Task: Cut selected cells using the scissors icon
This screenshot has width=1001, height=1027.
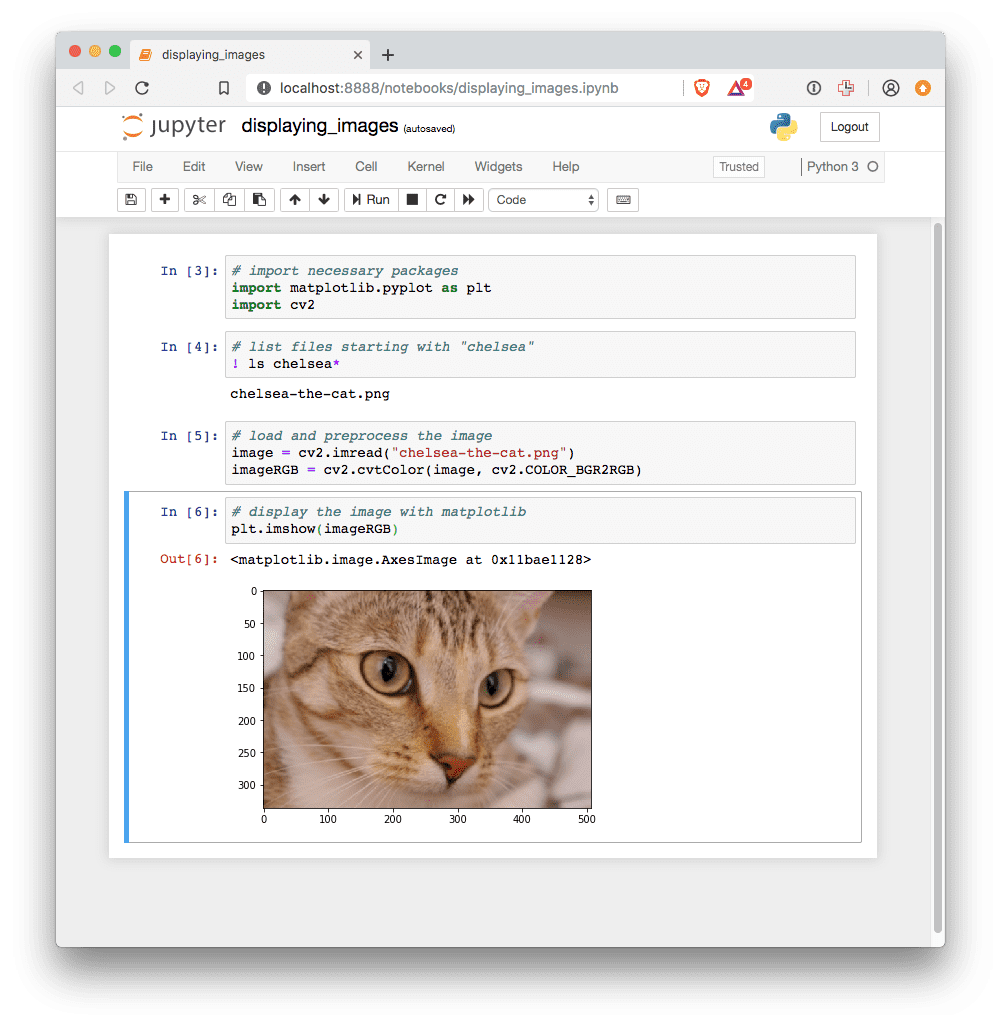Action: tap(198, 200)
